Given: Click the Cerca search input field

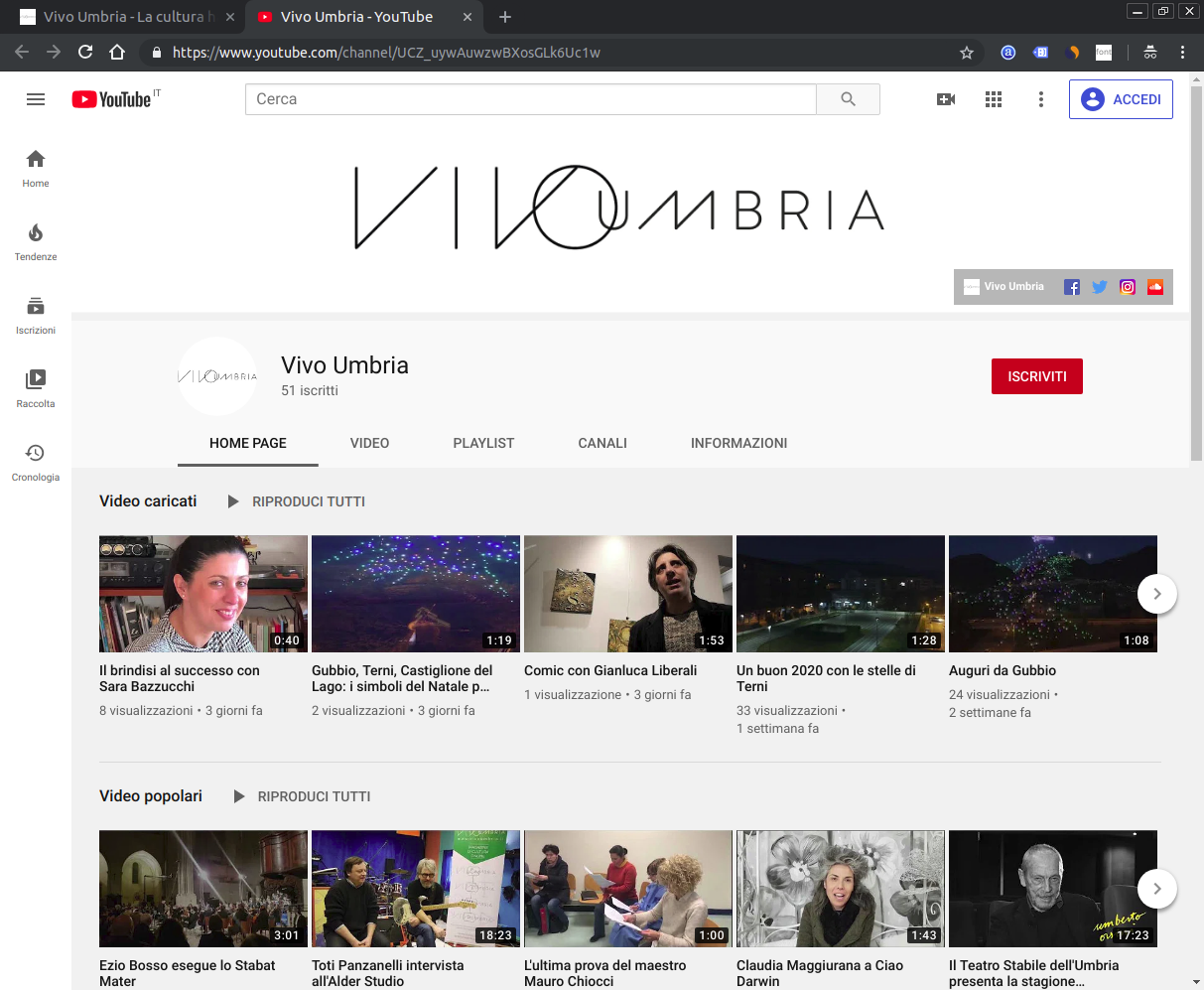Looking at the screenshot, I should pyautogui.click(x=531, y=99).
